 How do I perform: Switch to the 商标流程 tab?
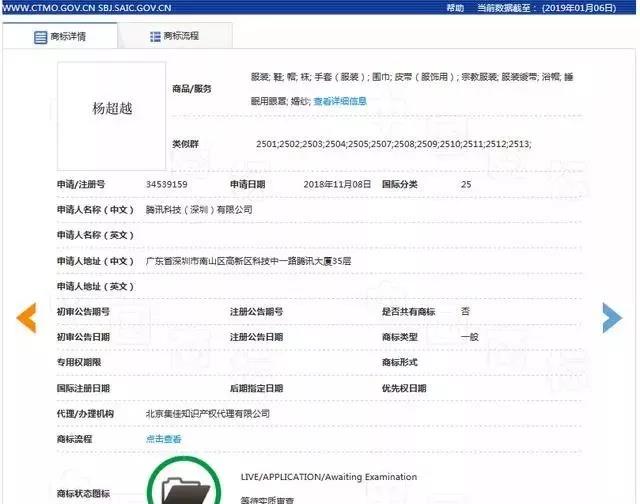point(175,37)
